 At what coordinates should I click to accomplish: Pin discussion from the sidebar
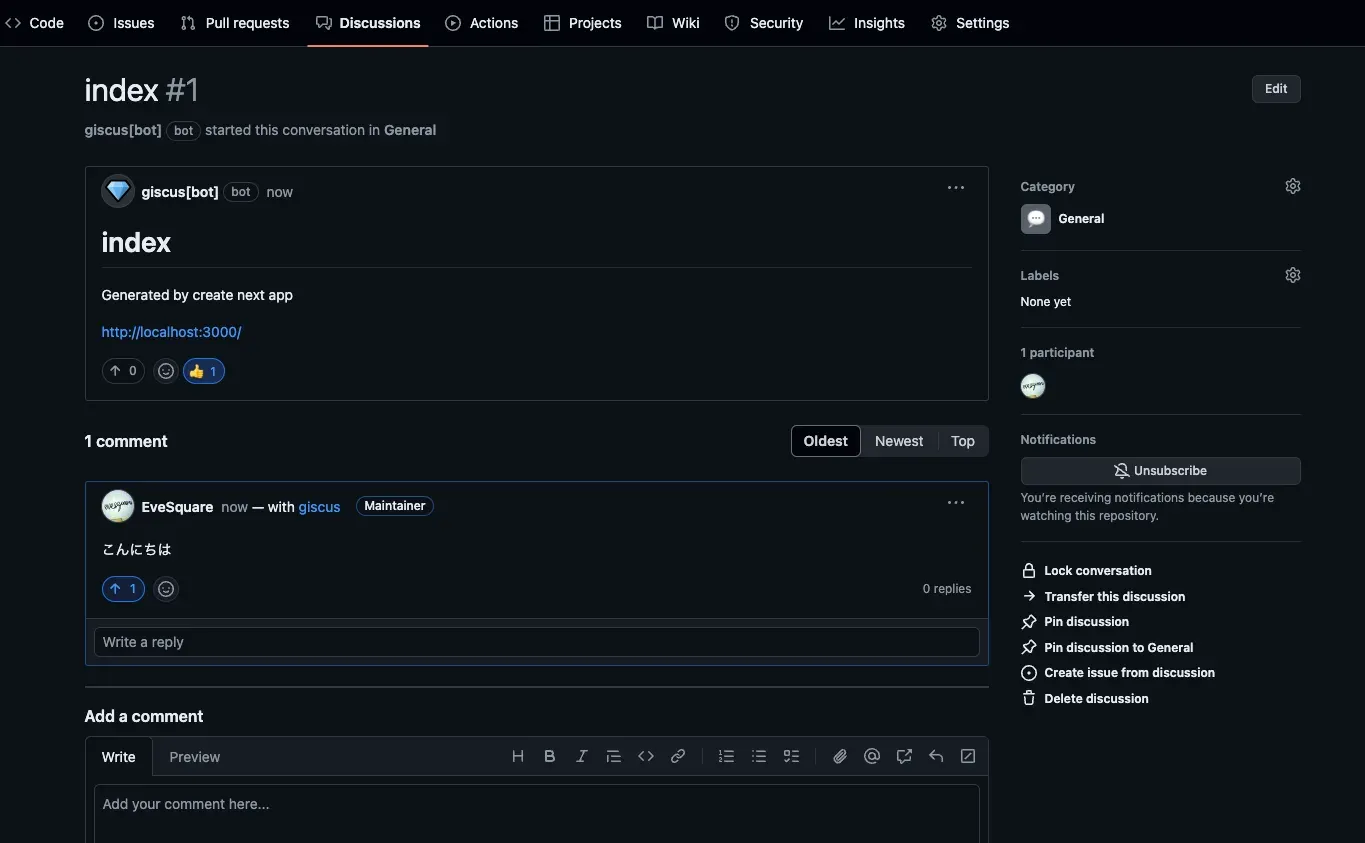pyautogui.click(x=1075, y=622)
